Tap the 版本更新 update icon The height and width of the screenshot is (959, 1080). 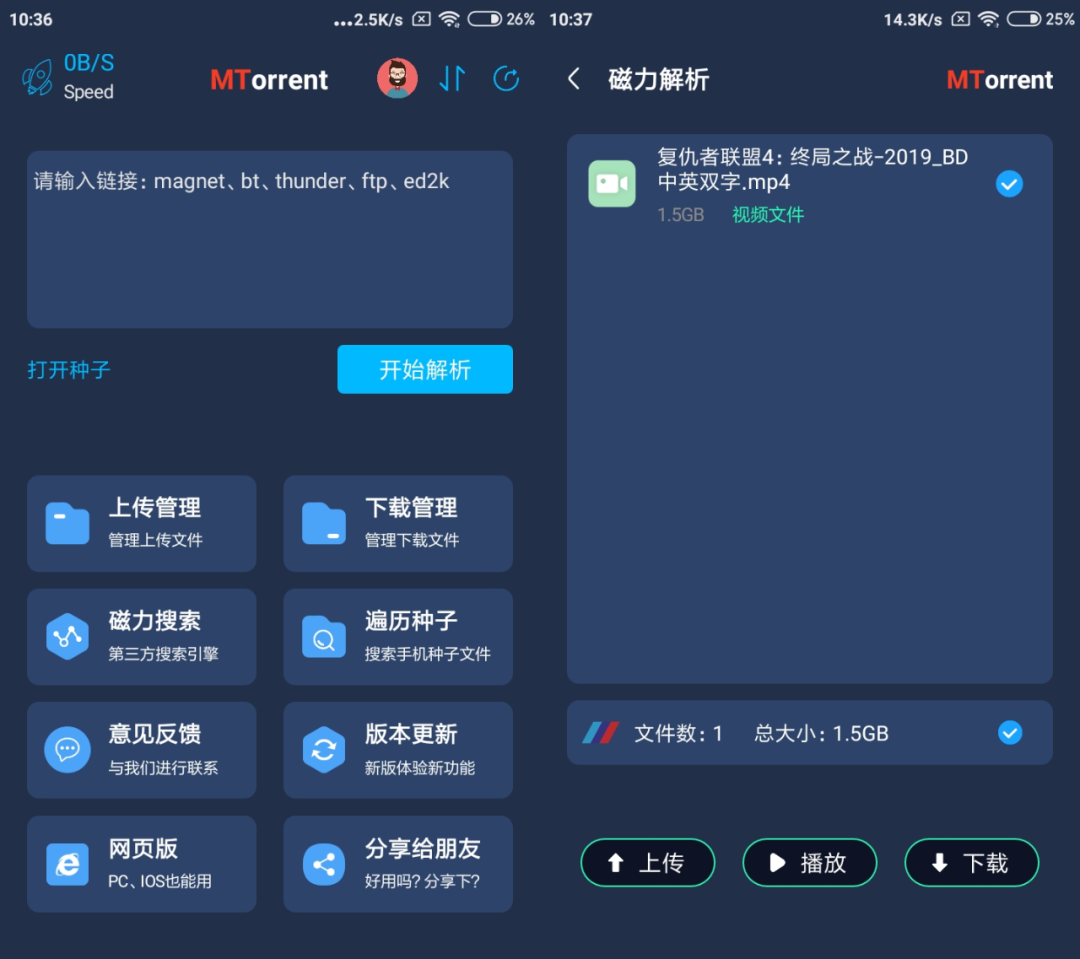click(323, 750)
